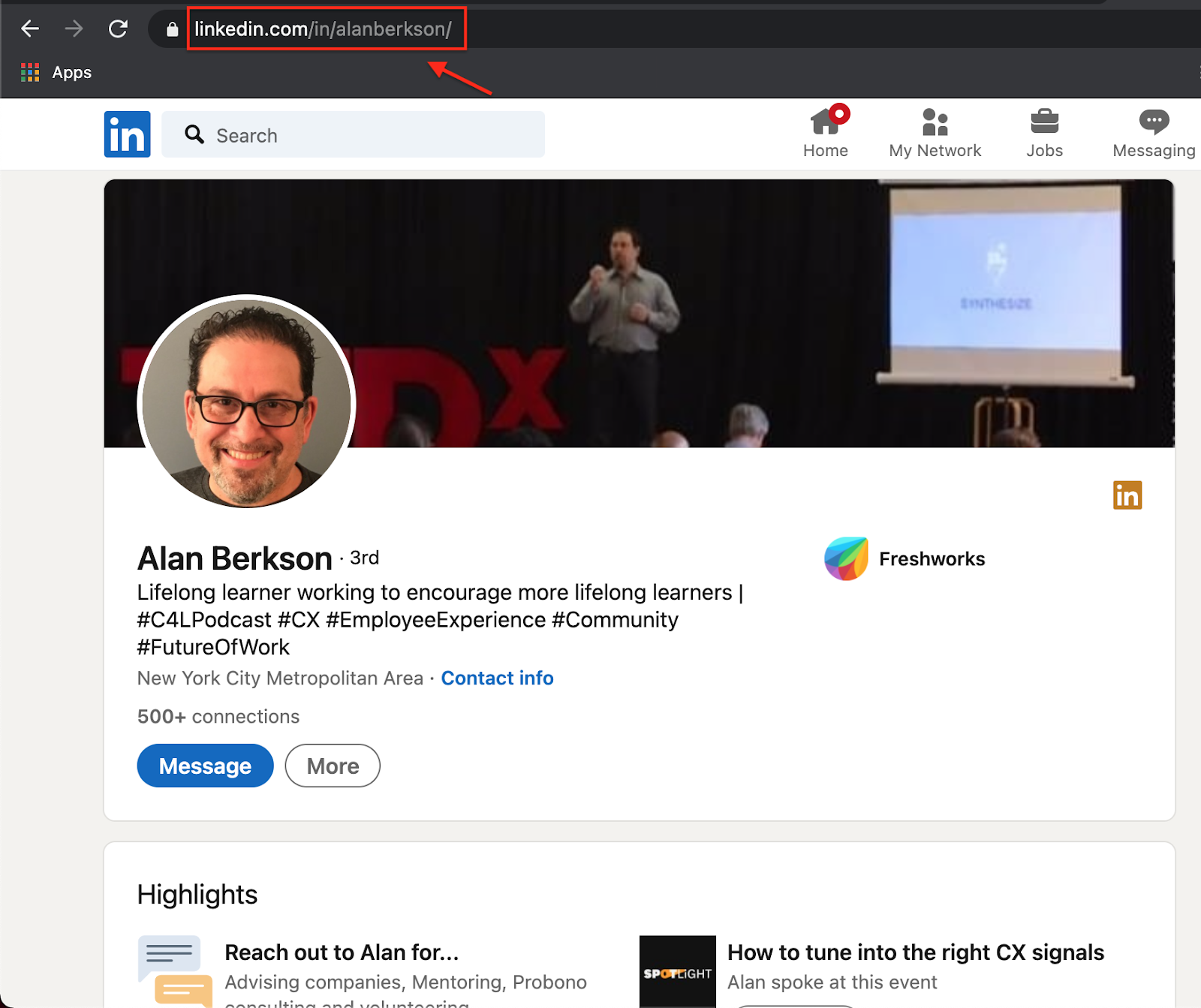Click the magnifying glass search icon
The image size is (1201, 1008).
point(194,134)
